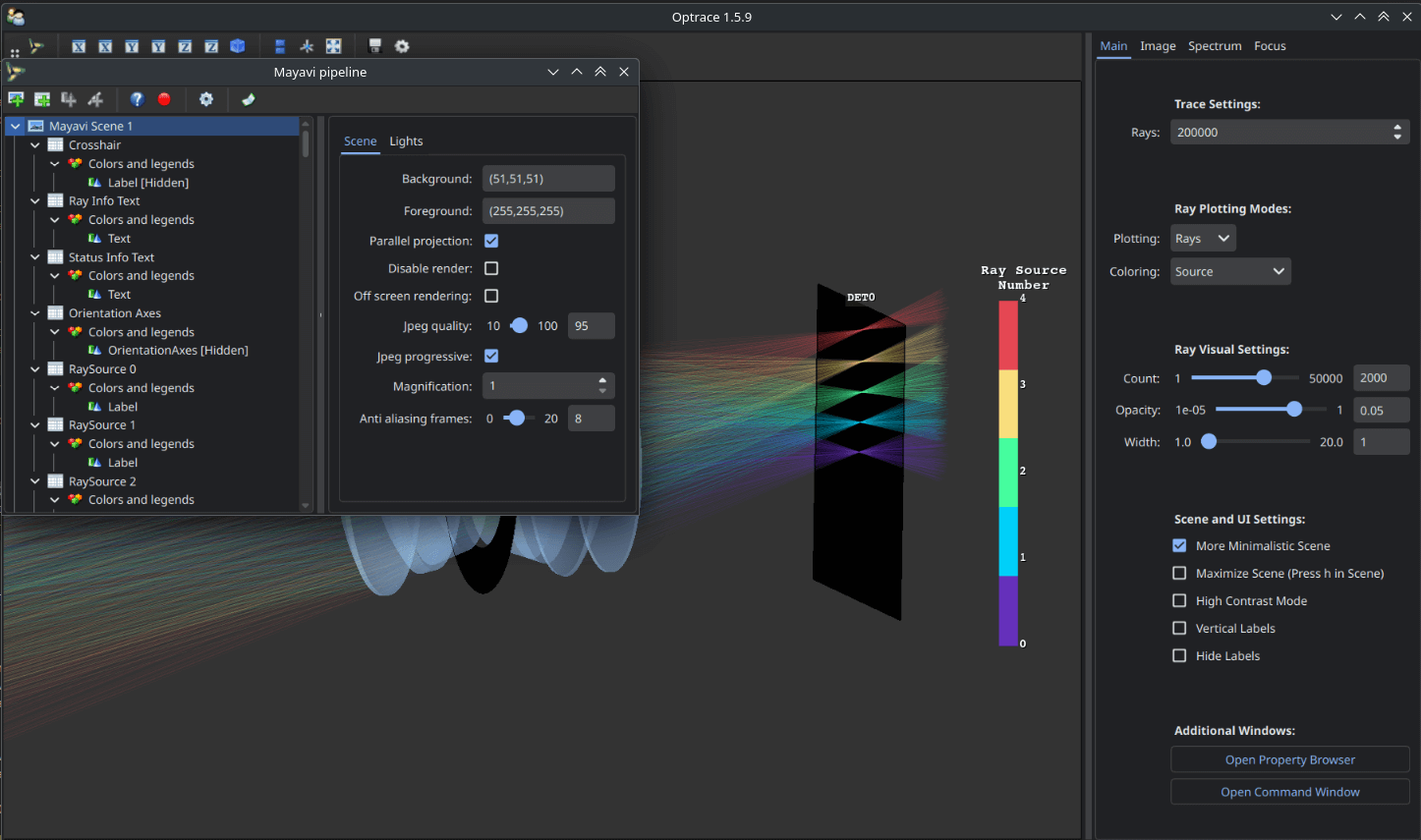Click the add module icon in the pipeline toolbar
This screenshot has width=1421, height=840.
[69, 99]
